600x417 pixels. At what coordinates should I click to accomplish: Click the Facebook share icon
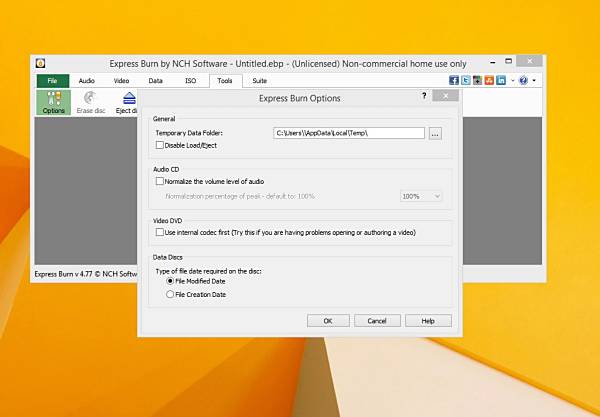click(x=454, y=80)
